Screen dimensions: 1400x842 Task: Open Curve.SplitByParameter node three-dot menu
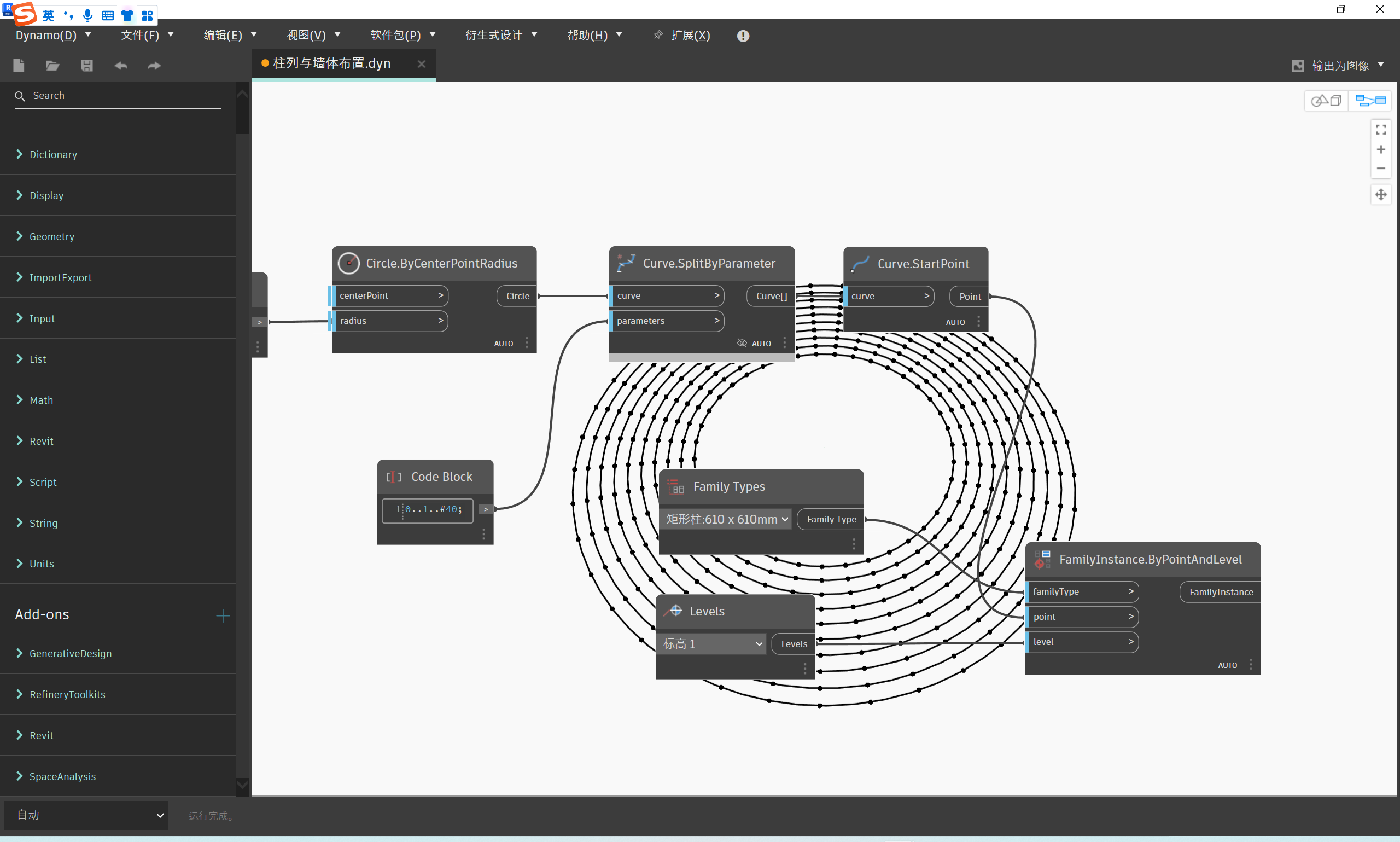(x=785, y=342)
